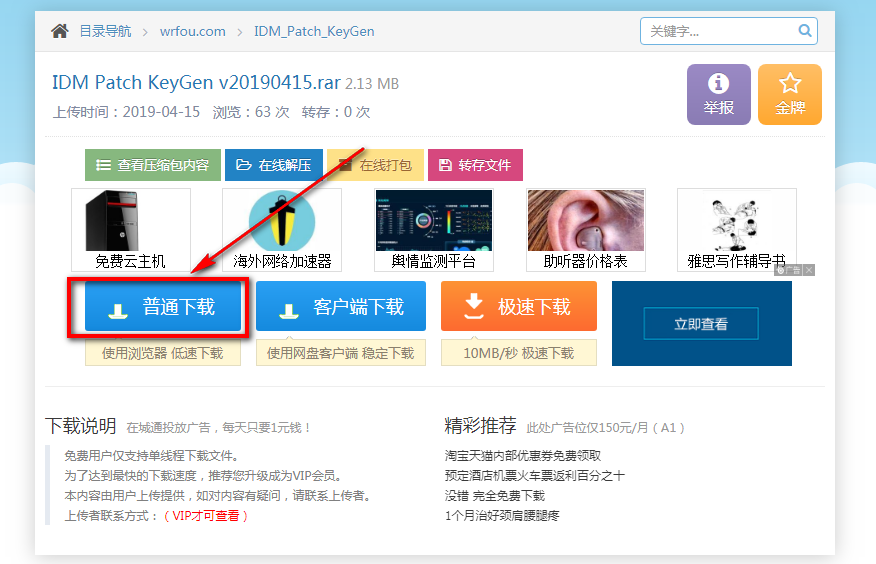The height and width of the screenshot is (564, 876).
Task: Open 淘宝天猫内部优惠券免费领取 link
Action: pos(523,456)
